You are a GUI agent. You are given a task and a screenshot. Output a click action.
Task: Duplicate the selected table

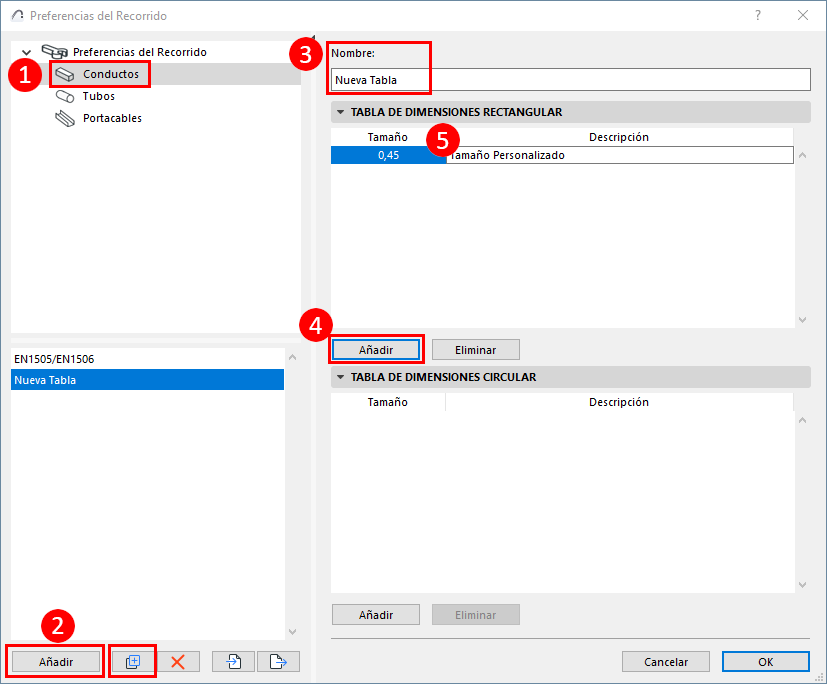pos(133,661)
